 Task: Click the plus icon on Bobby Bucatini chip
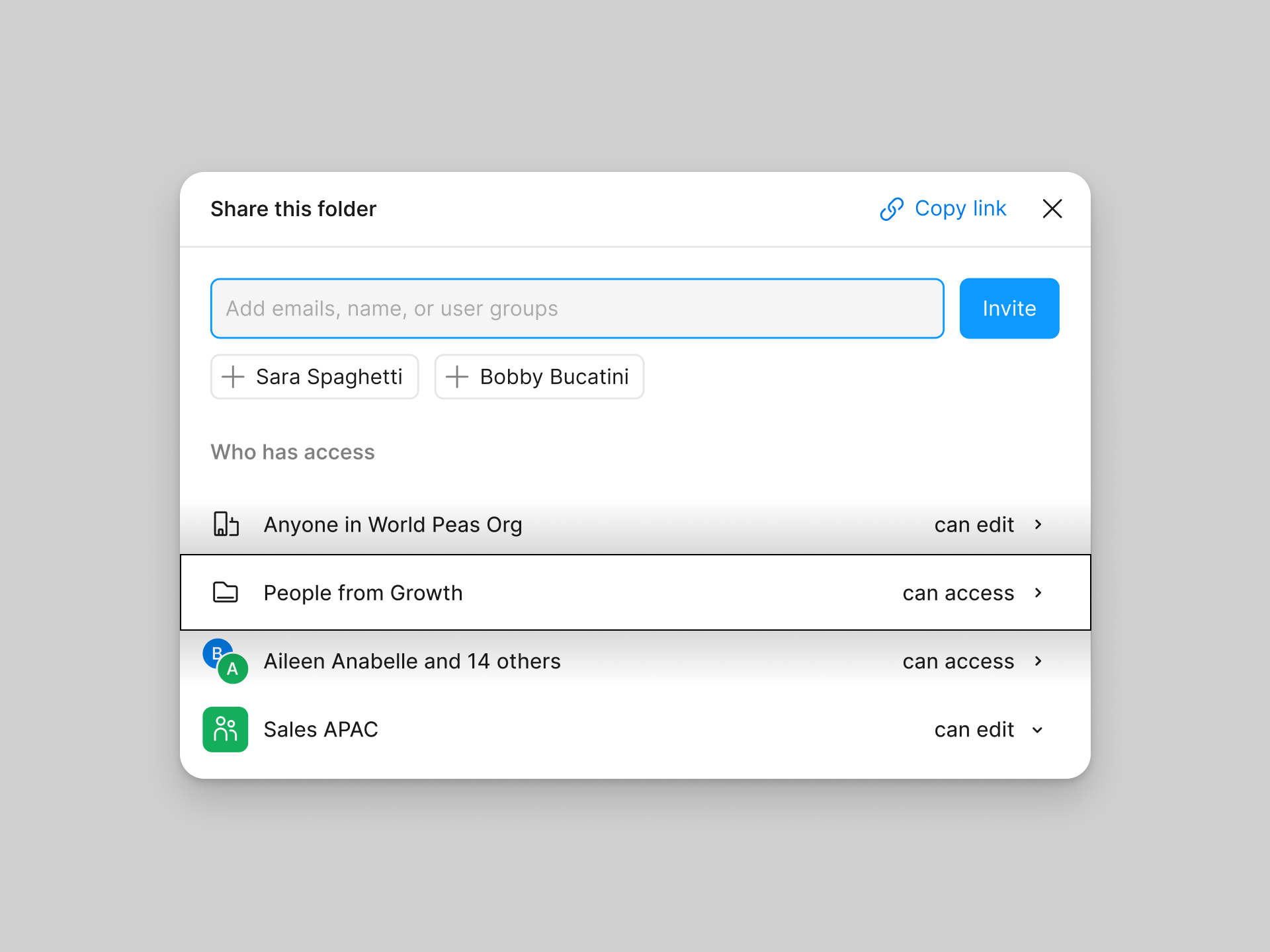[457, 377]
